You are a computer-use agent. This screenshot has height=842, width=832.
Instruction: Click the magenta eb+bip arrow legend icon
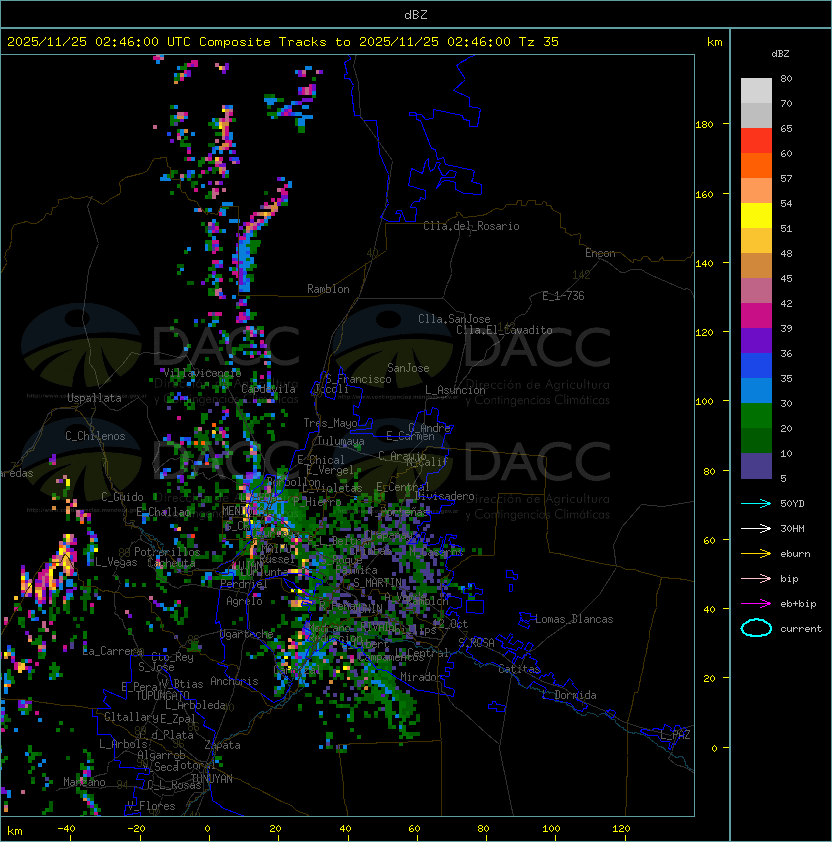coord(756,604)
